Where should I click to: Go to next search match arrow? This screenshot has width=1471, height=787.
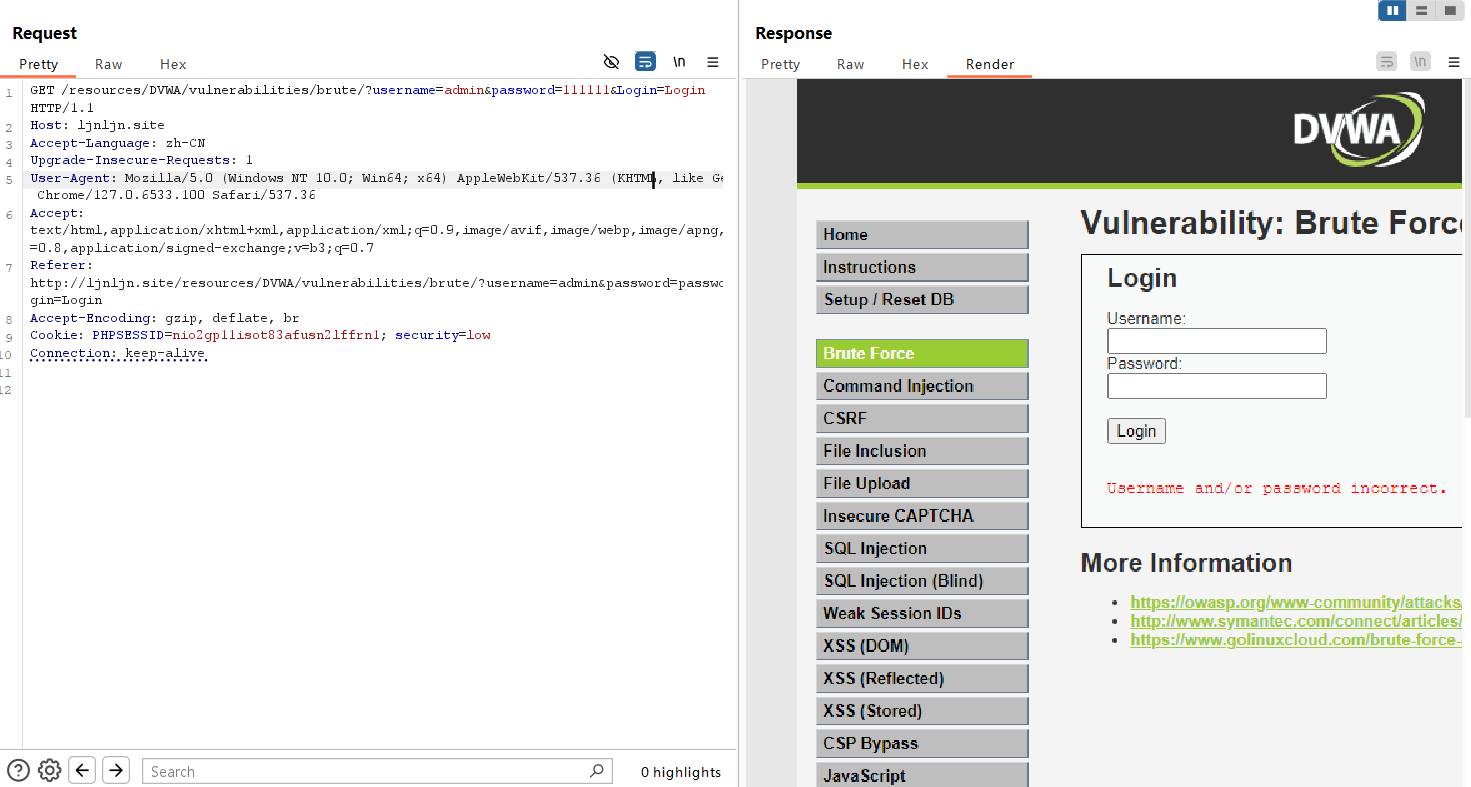(116, 770)
